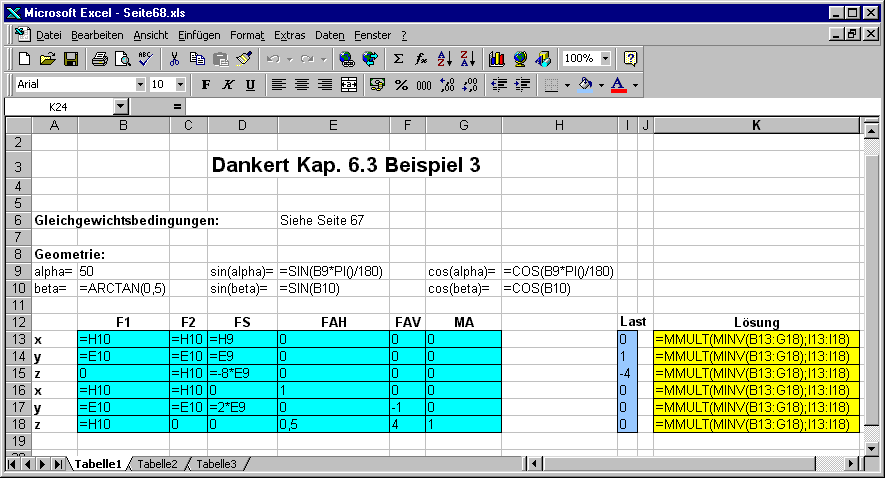Toggle underline formatting (U button)

tap(250, 85)
